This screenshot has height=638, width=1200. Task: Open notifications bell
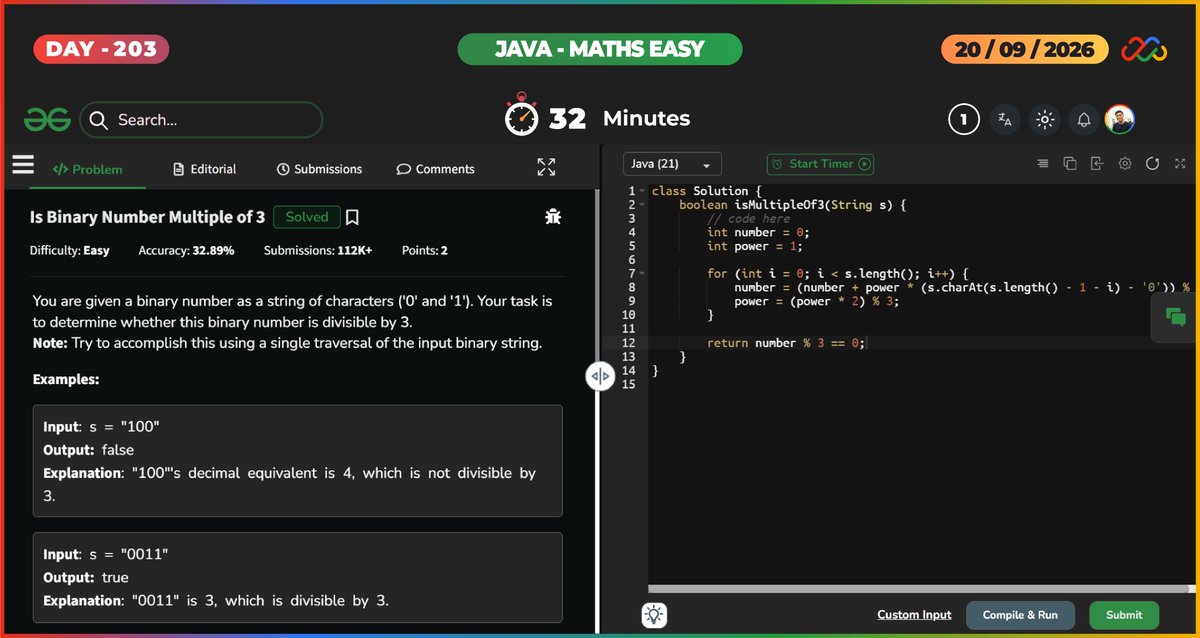pos(1084,120)
